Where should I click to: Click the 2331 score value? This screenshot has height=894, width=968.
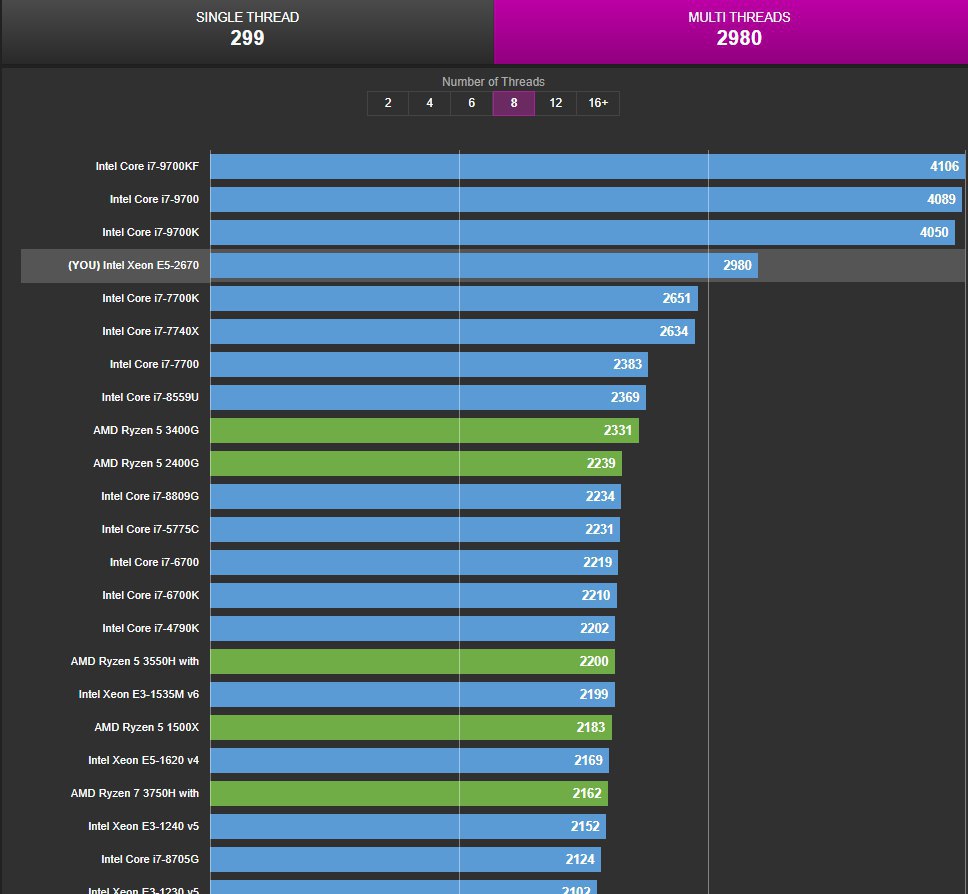point(617,431)
